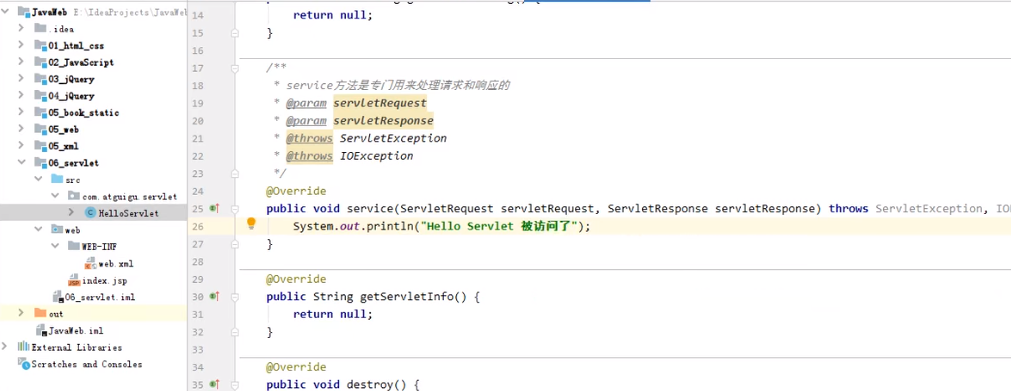Select the JavaWeb project folder icon
This screenshot has width=1011, height=391.
[23, 12]
